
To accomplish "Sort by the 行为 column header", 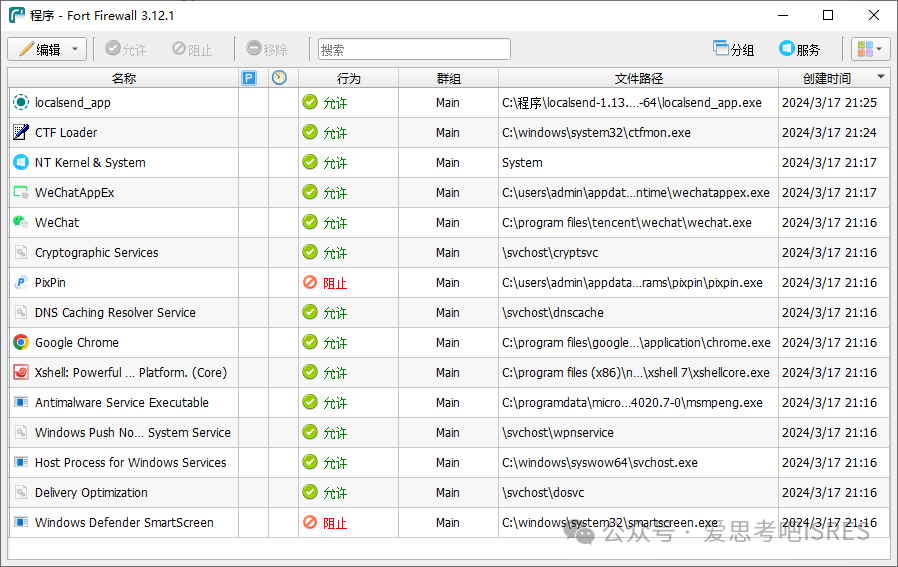I will [348, 78].
